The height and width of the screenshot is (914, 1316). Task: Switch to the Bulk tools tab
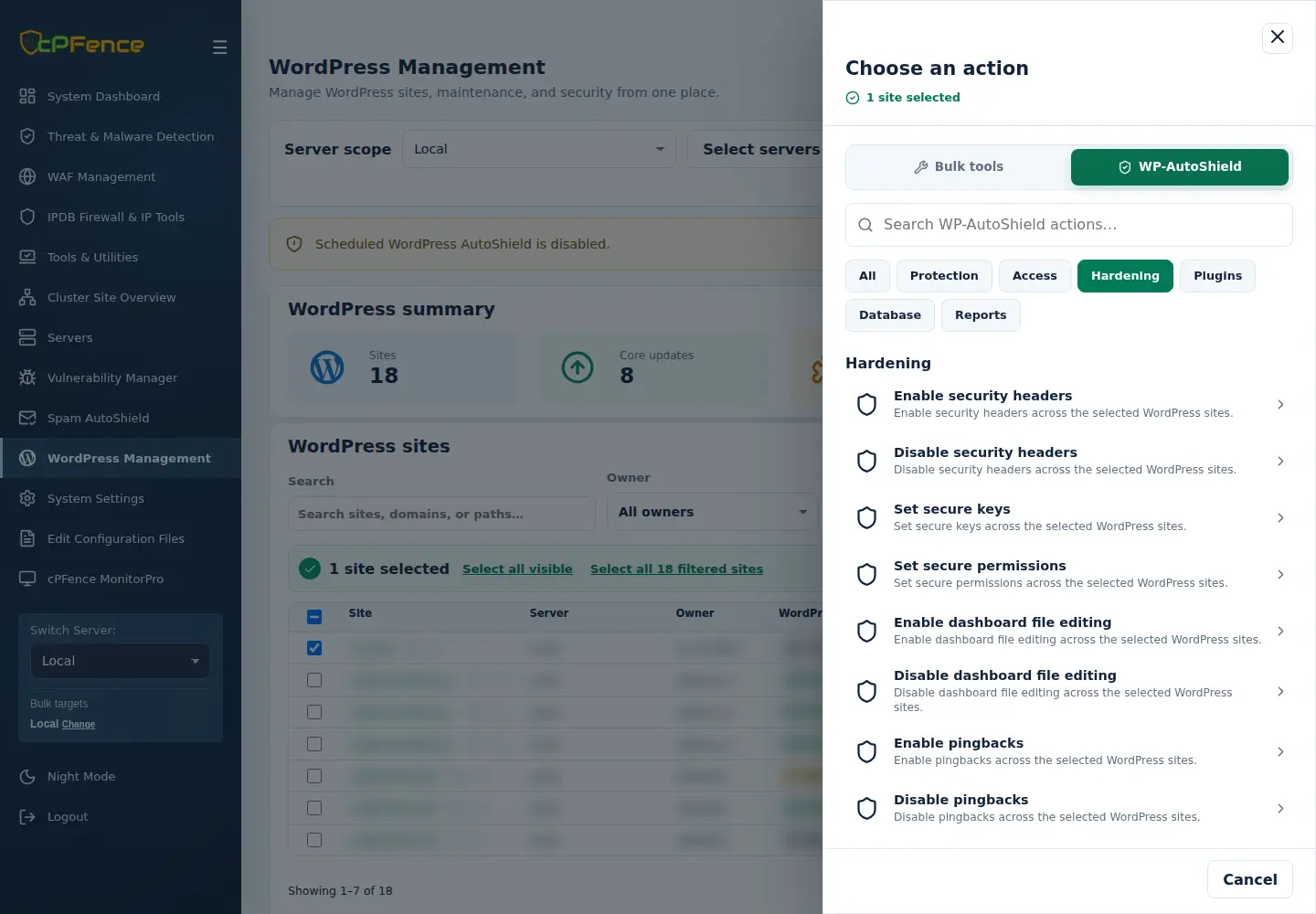click(x=959, y=166)
